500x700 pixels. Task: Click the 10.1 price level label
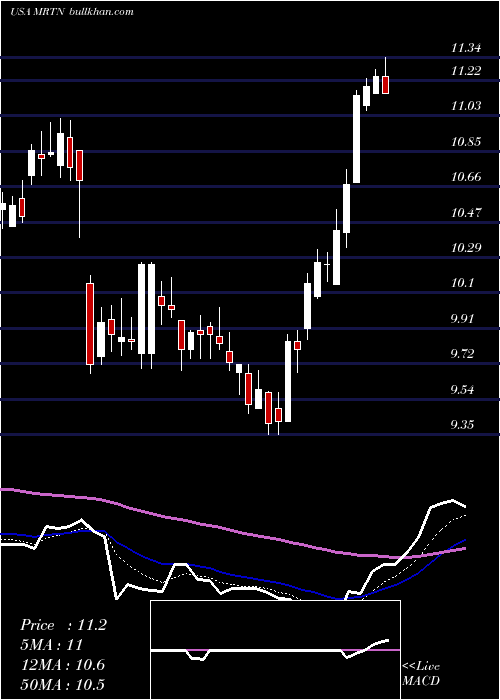(x=463, y=283)
